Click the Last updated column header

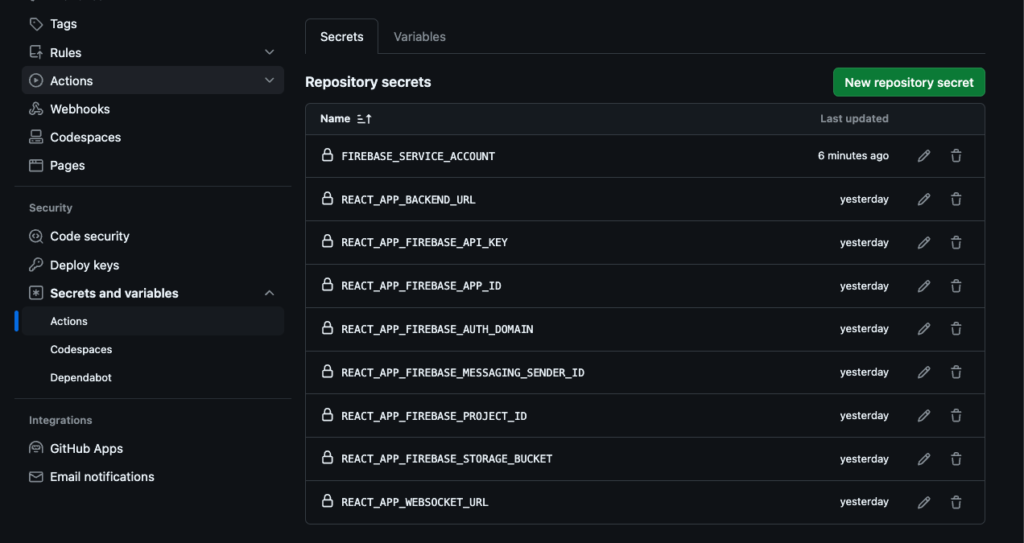854,119
